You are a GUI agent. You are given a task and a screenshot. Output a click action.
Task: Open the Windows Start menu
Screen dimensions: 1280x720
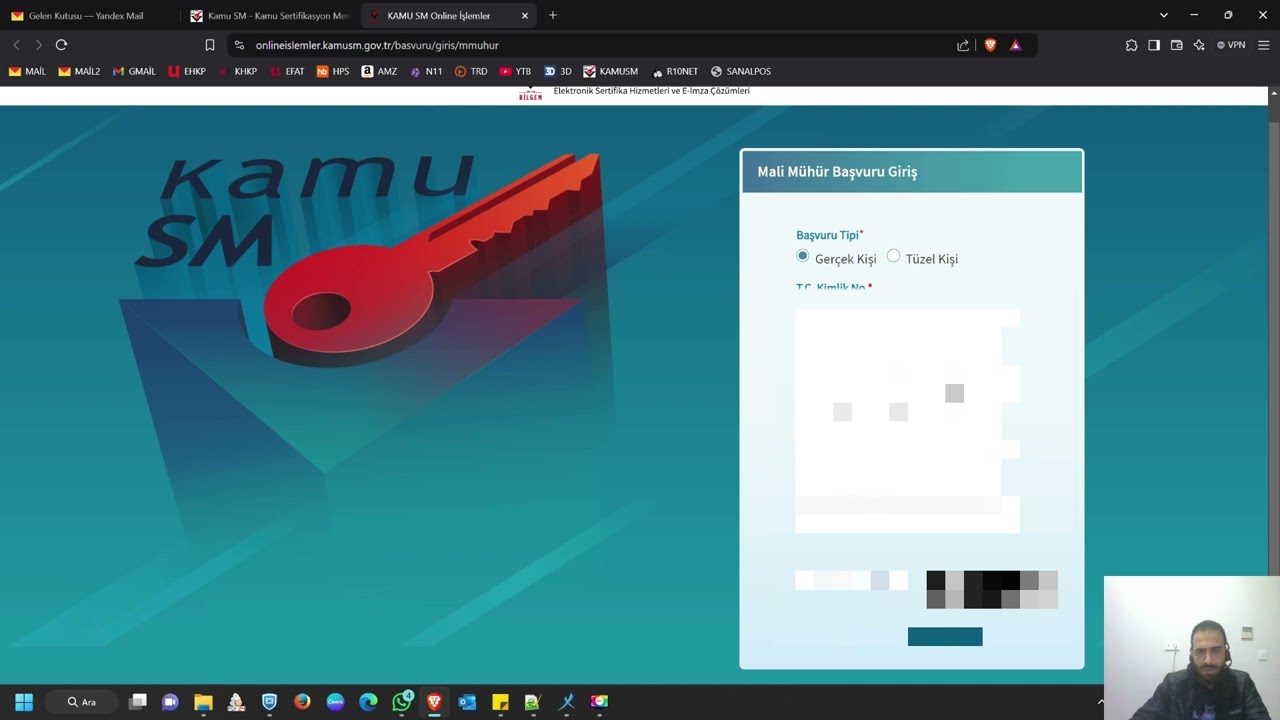[24, 702]
